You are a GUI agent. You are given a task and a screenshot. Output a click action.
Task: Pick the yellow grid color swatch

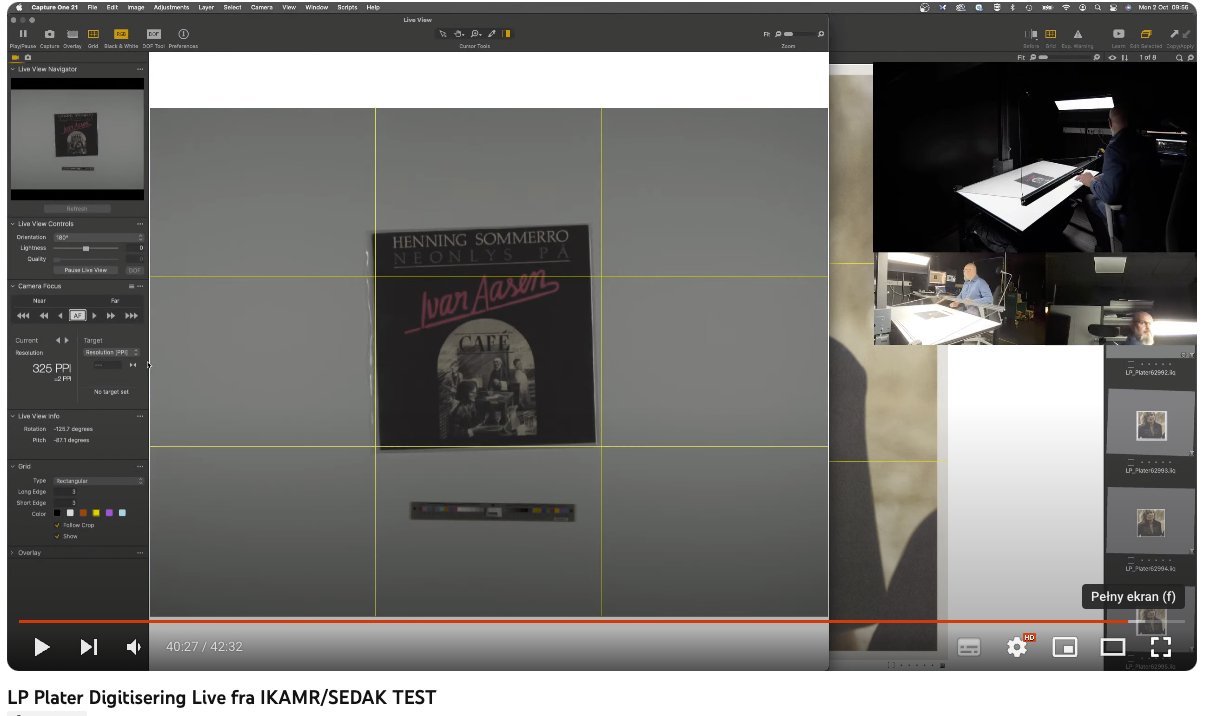click(x=96, y=513)
